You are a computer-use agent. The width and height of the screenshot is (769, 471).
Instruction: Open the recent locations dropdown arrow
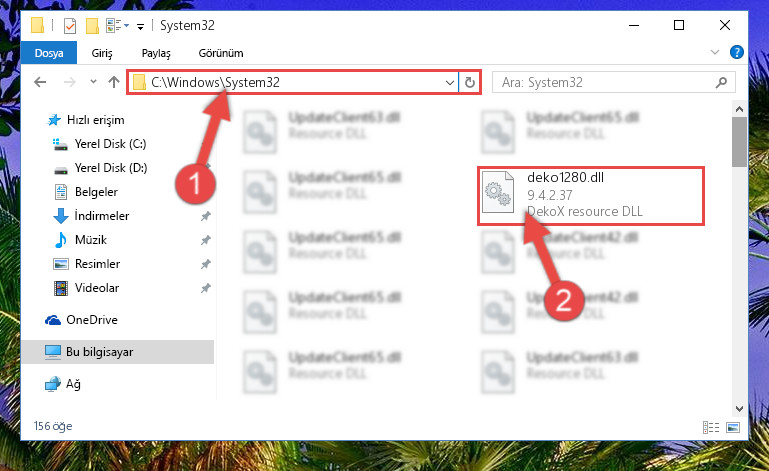(93, 82)
